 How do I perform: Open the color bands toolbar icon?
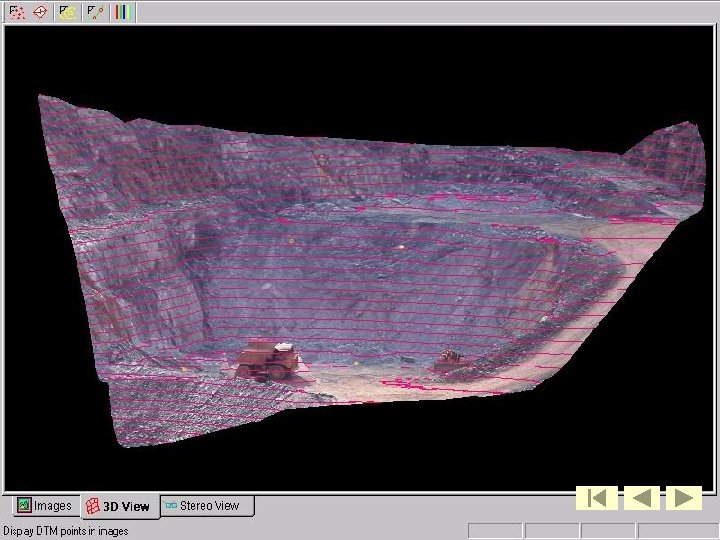tap(123, 12)
